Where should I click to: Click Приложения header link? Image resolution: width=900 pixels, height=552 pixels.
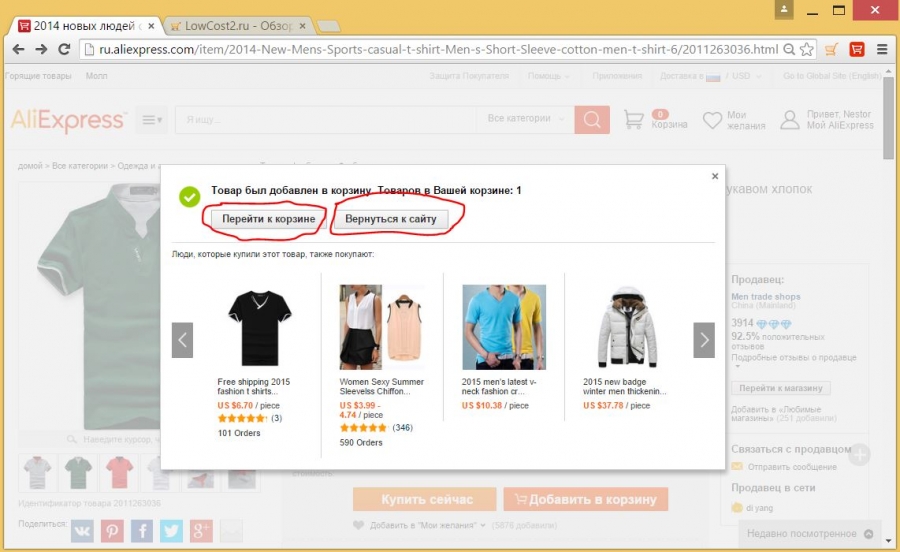click(617, 76)
